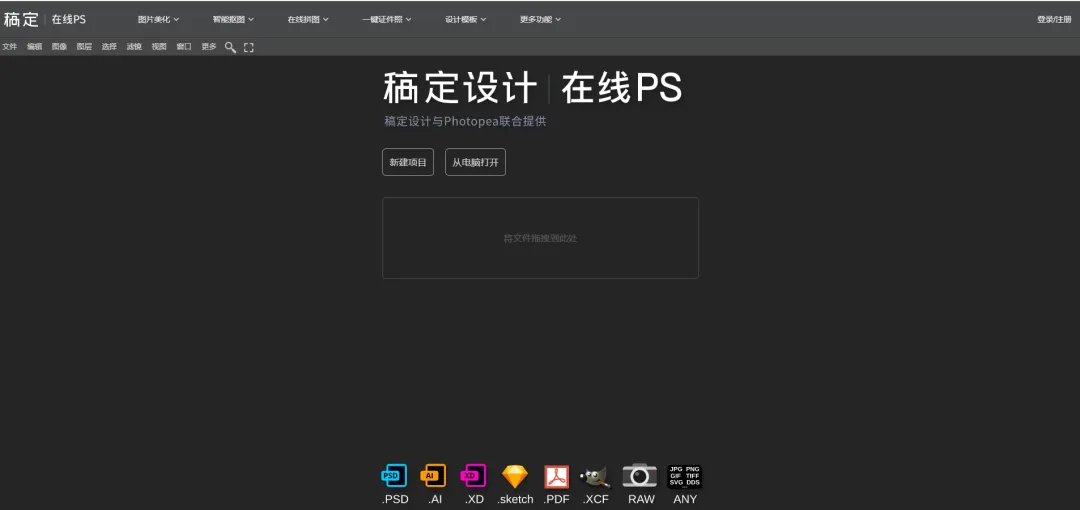
Task: Click the 登录/注册 link
Action: 1055,19
